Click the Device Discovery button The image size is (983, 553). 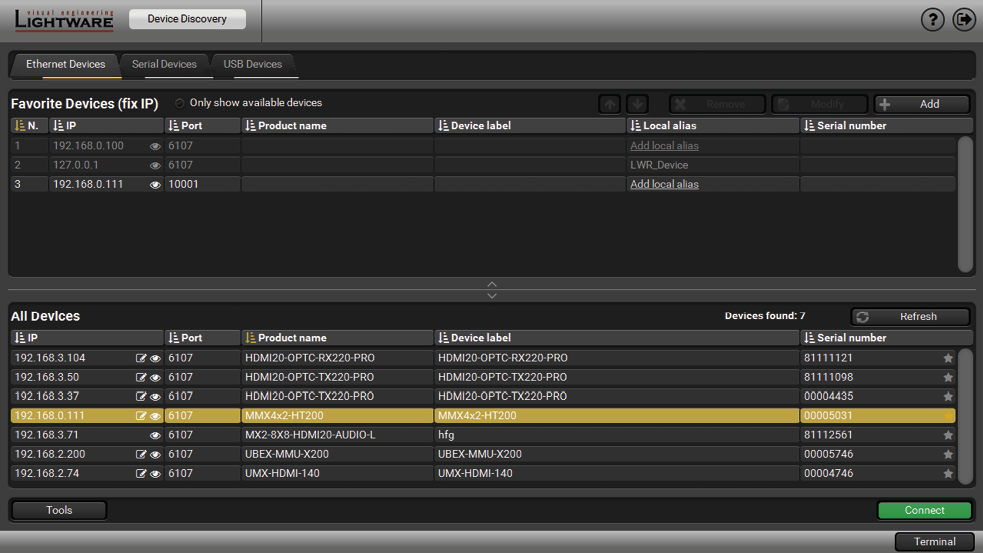187,19
